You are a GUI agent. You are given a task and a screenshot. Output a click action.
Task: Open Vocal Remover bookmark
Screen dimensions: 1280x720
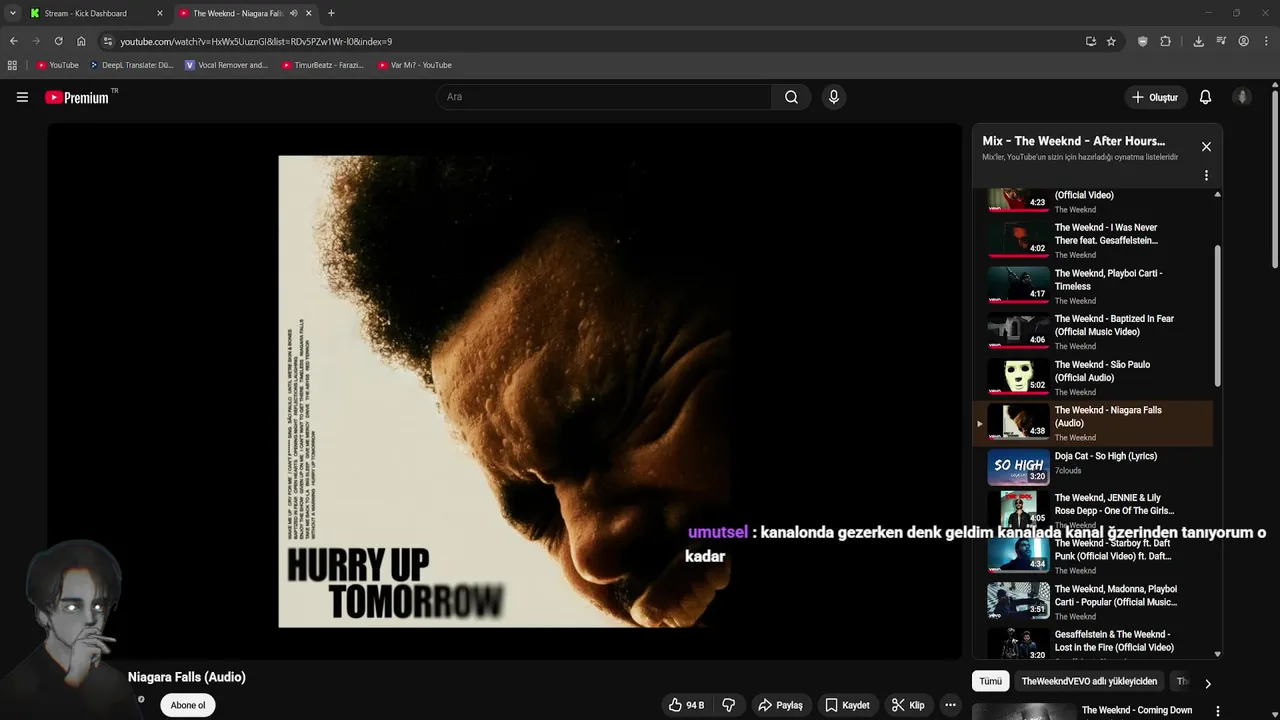[227, 65]
